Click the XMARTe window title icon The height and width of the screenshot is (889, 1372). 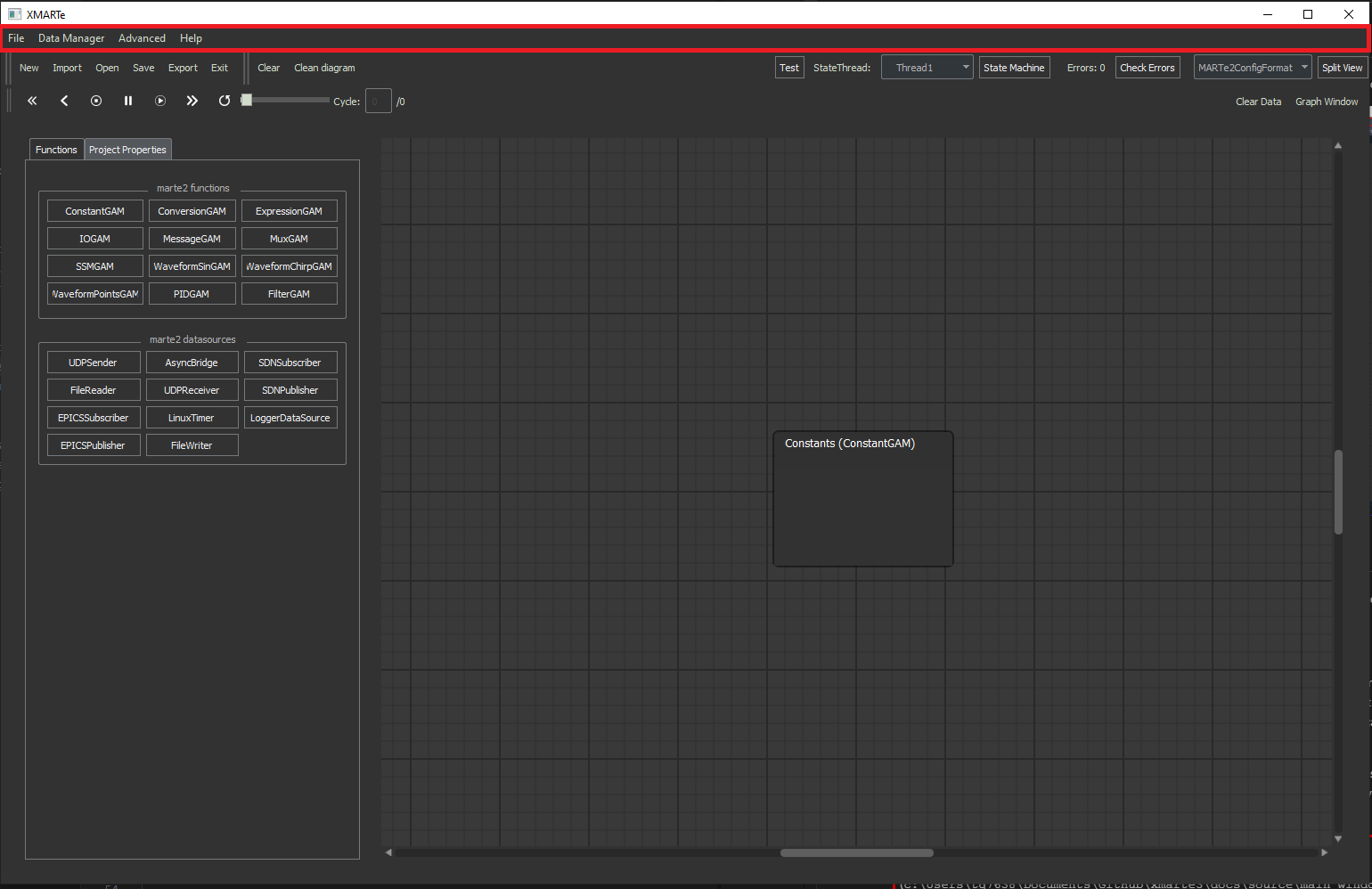pos(14,14)
